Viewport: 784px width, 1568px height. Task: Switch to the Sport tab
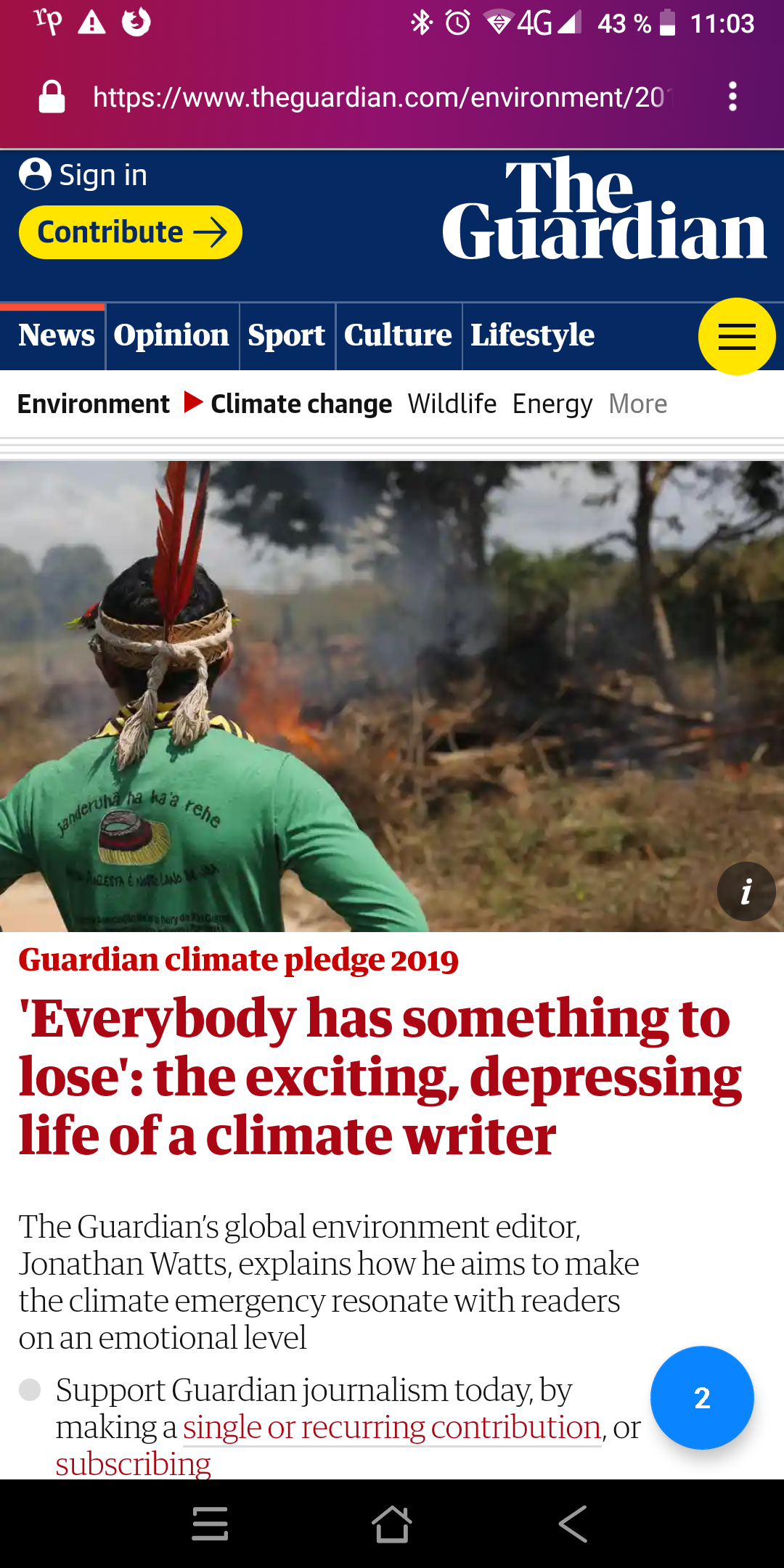pos(287,336)
